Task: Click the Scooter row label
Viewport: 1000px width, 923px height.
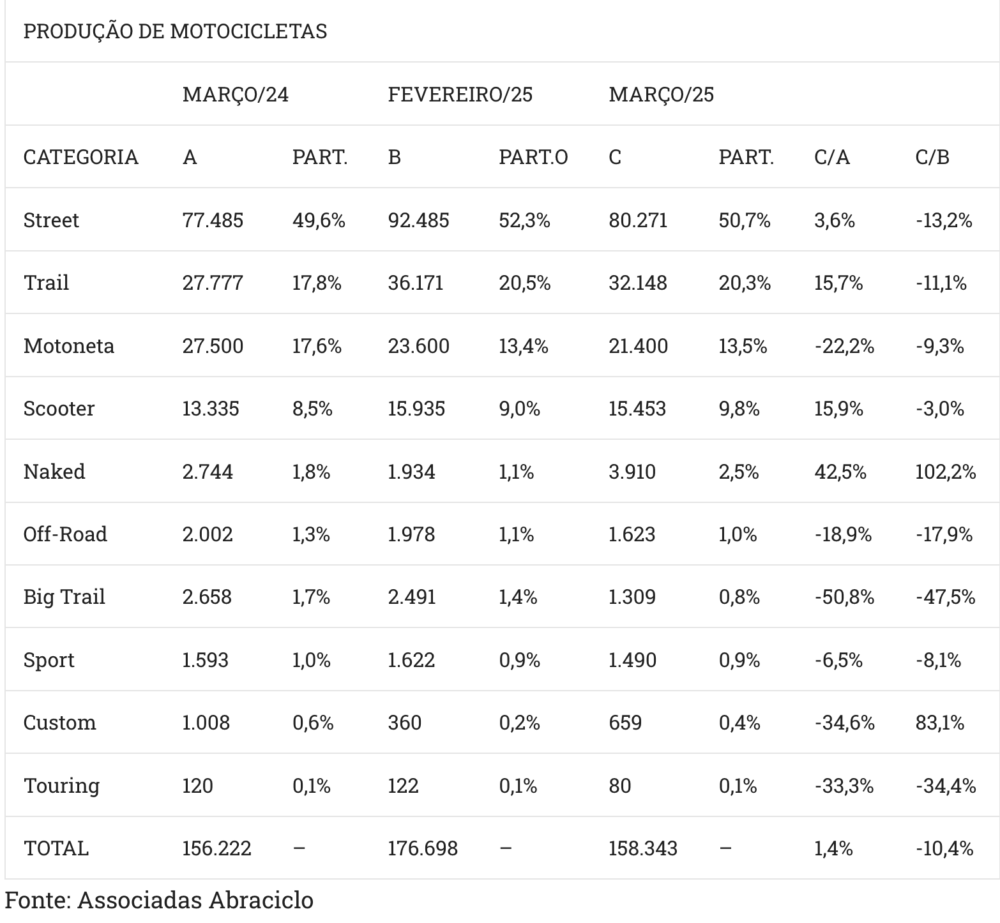Action: tap(59, 409)
